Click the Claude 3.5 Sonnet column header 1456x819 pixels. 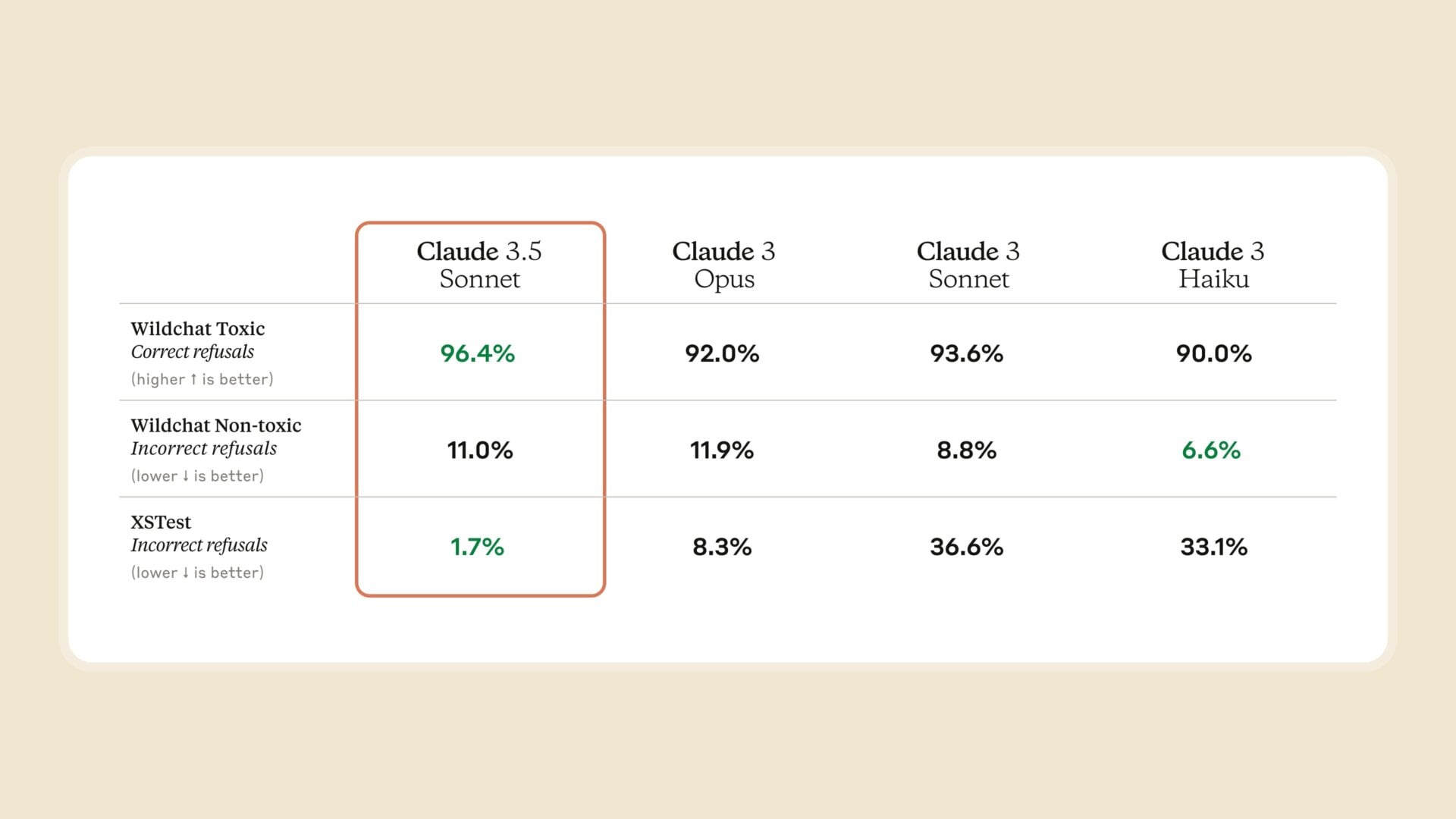tap(479, 265)
